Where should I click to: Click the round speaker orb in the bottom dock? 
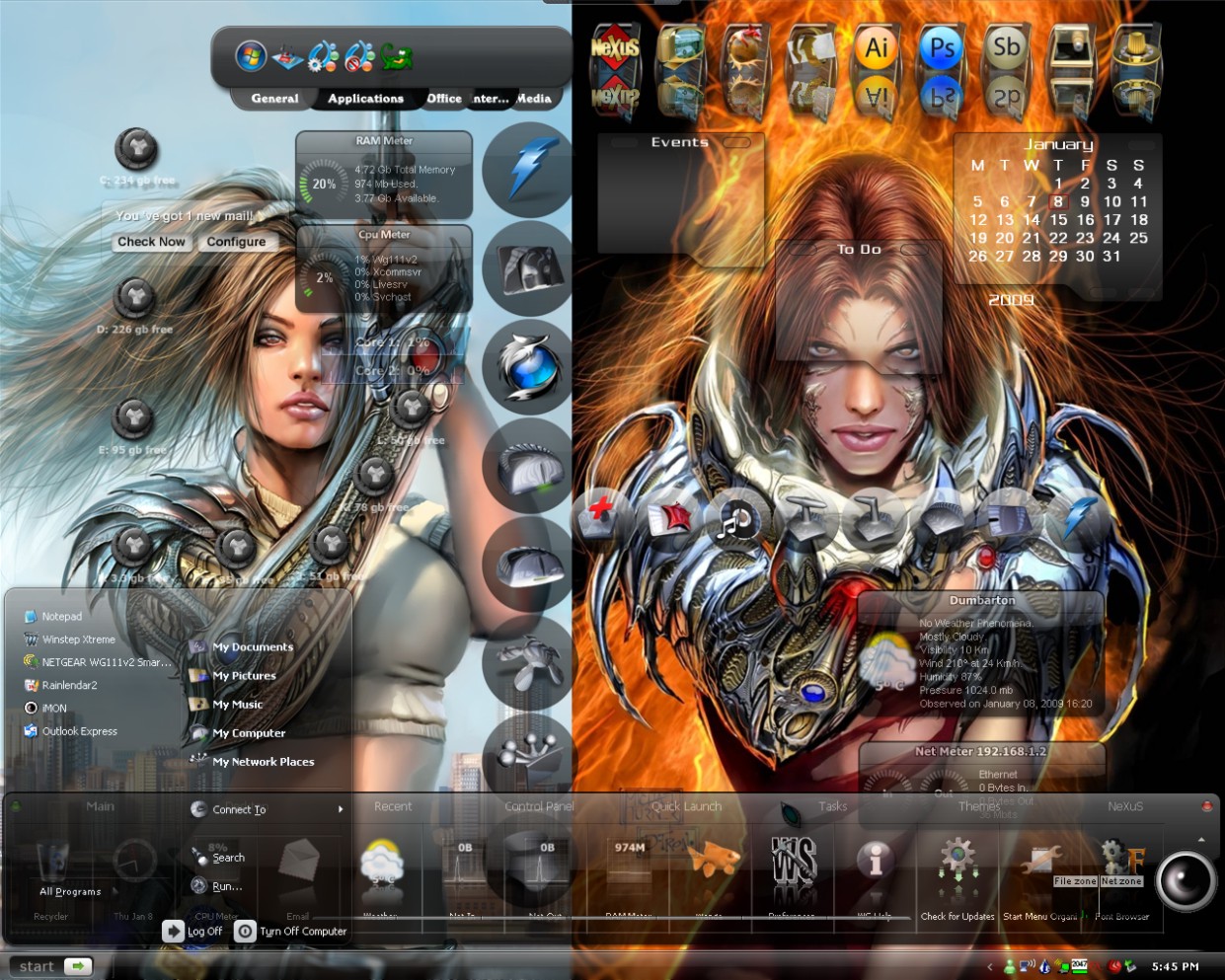click(x=1186, y=880)
